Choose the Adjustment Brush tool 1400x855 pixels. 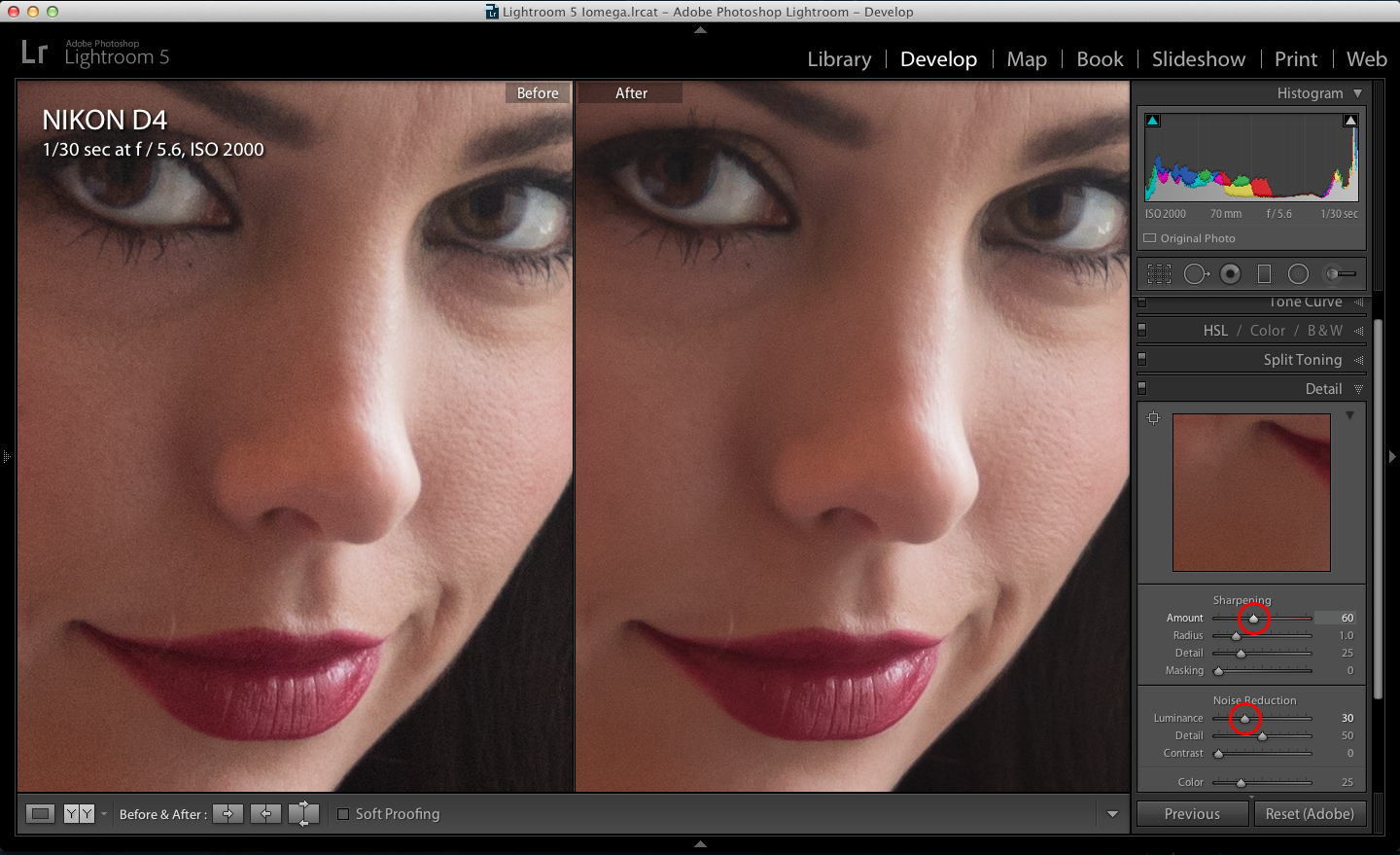[x=1341, y=274]
